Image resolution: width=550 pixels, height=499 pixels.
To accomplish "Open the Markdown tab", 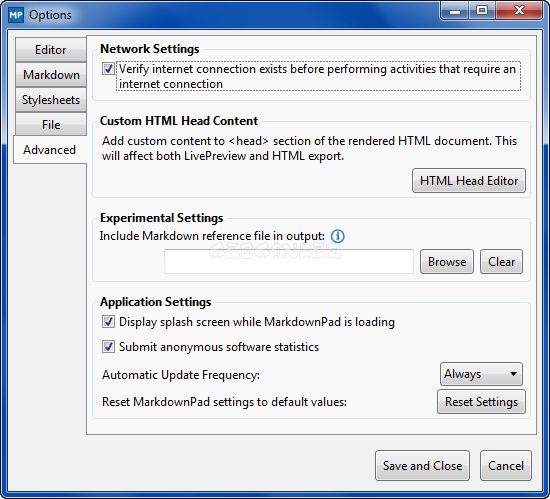I will tap(51, 75).
